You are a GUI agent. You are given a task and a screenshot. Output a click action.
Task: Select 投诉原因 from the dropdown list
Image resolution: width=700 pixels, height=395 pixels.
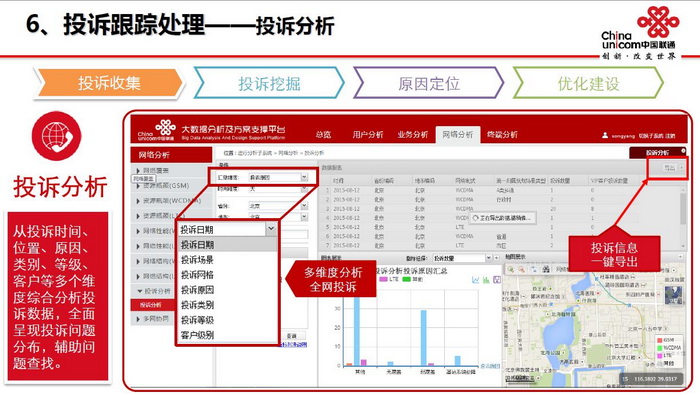click(197, 290)
